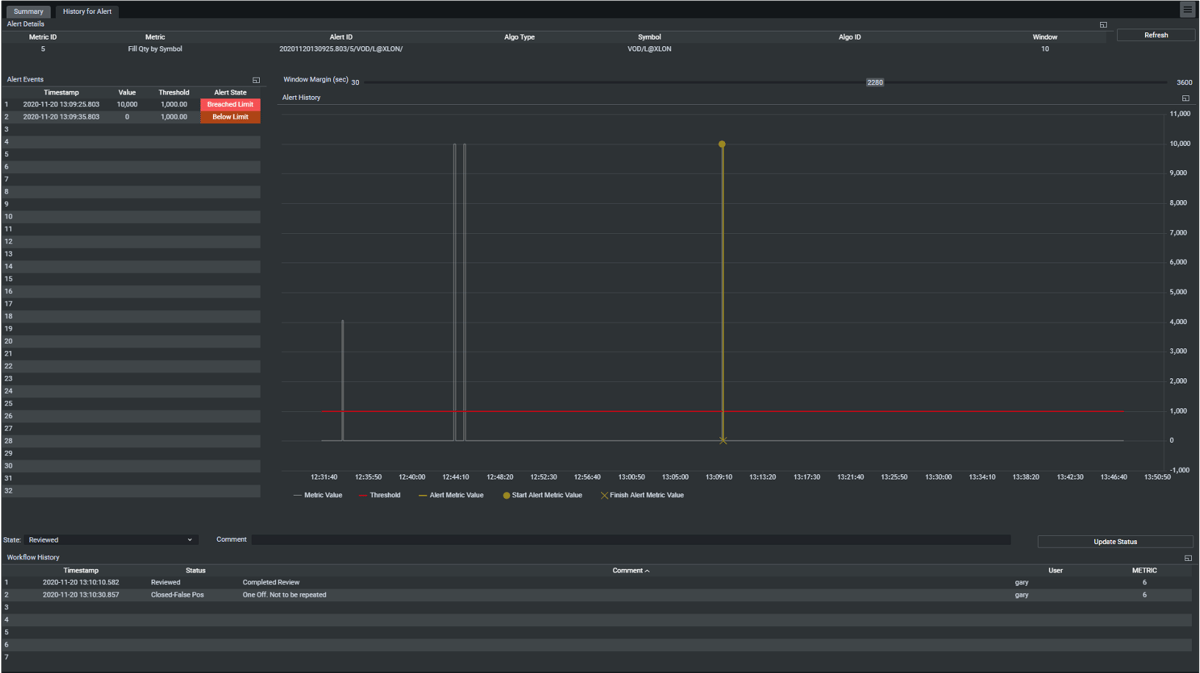Pop out the Alert Events panel
The height and width of the screenshot is (673, 1200).
point(256,80)
